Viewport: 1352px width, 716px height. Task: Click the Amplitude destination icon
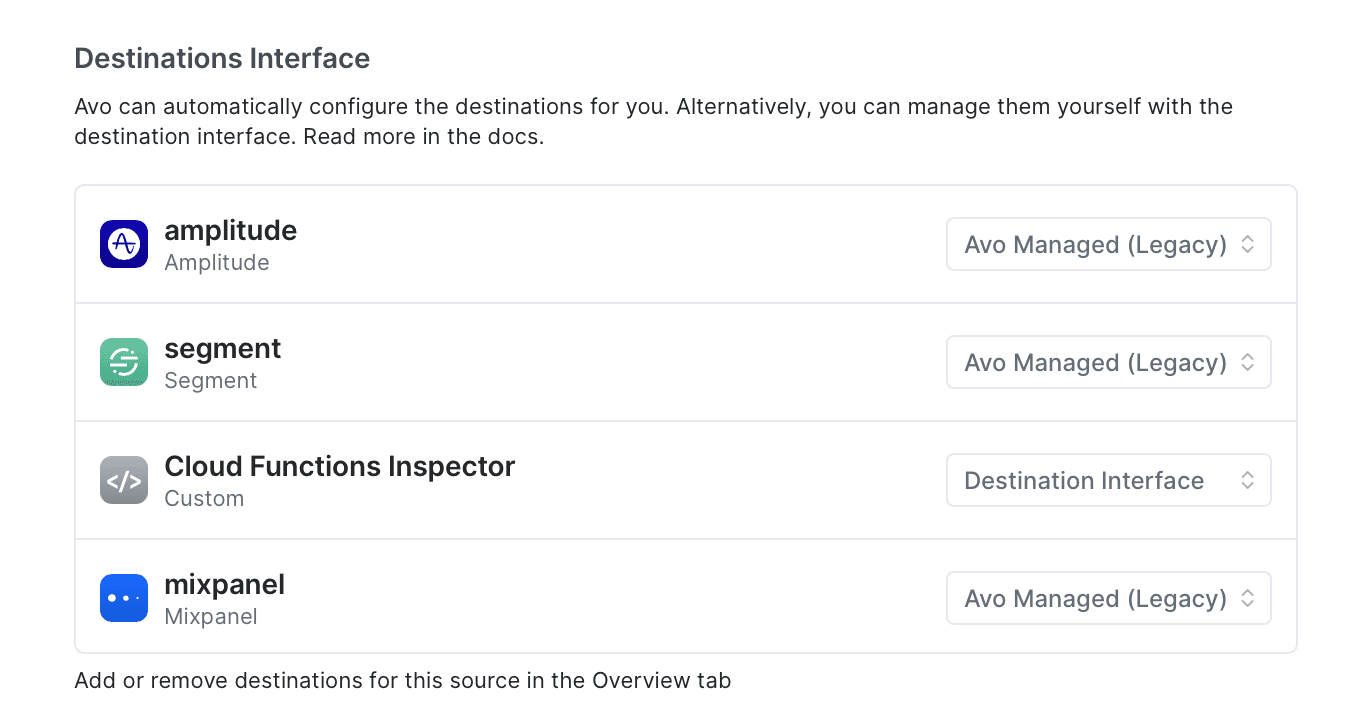[x=123, y=243]
